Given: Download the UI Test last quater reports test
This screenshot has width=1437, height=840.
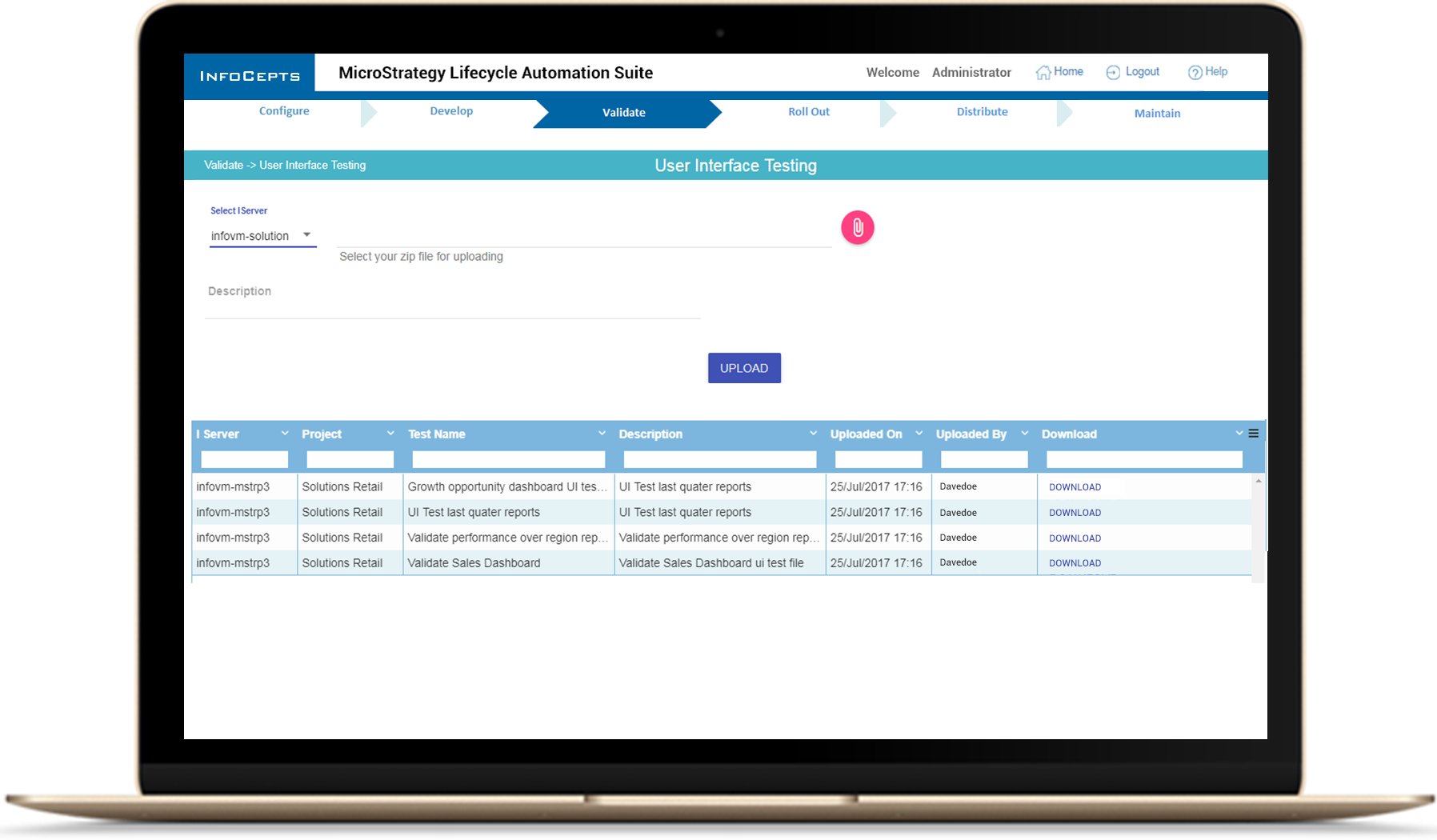Looking at the screenshot, I should coord(1075,513).
